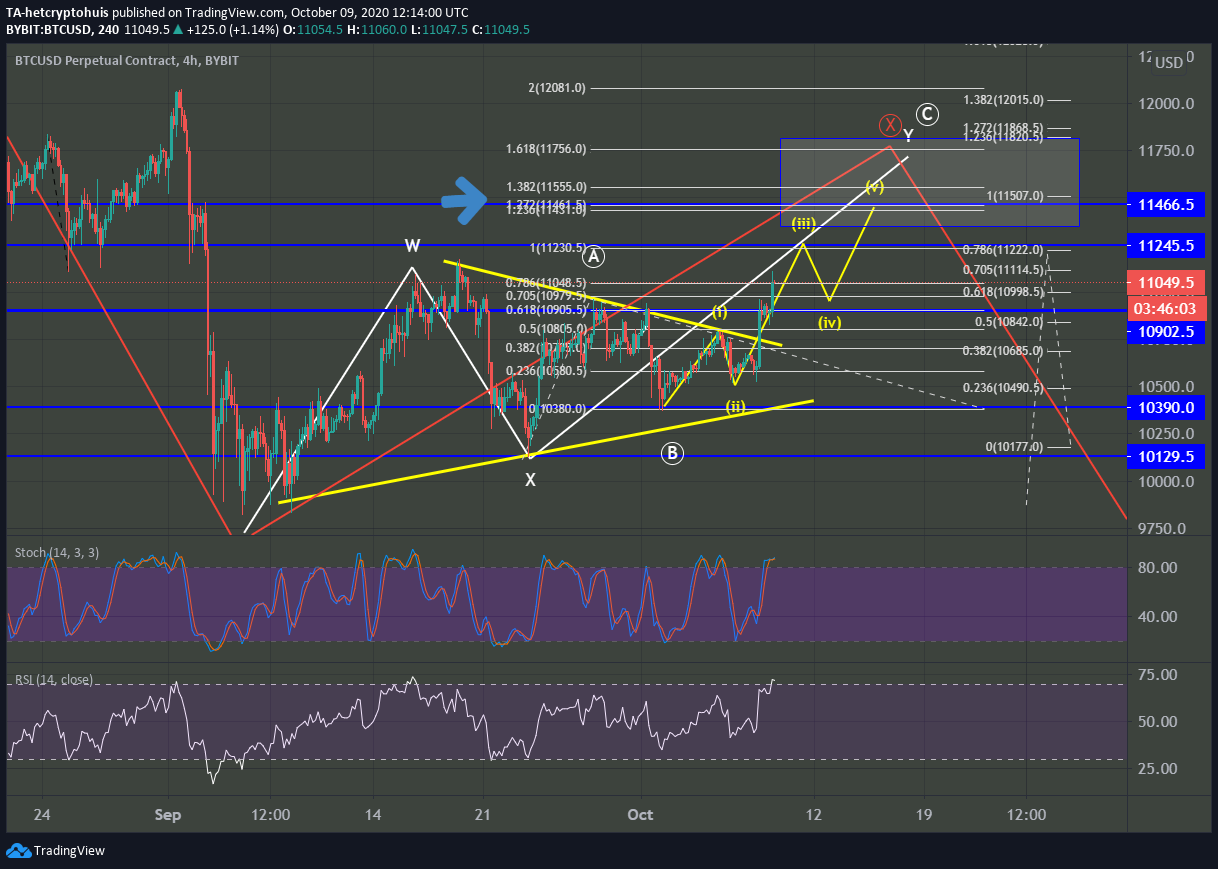
Task: Click the 0(10177.0) Fibonacci label
Action: [x=1015, y=447]
